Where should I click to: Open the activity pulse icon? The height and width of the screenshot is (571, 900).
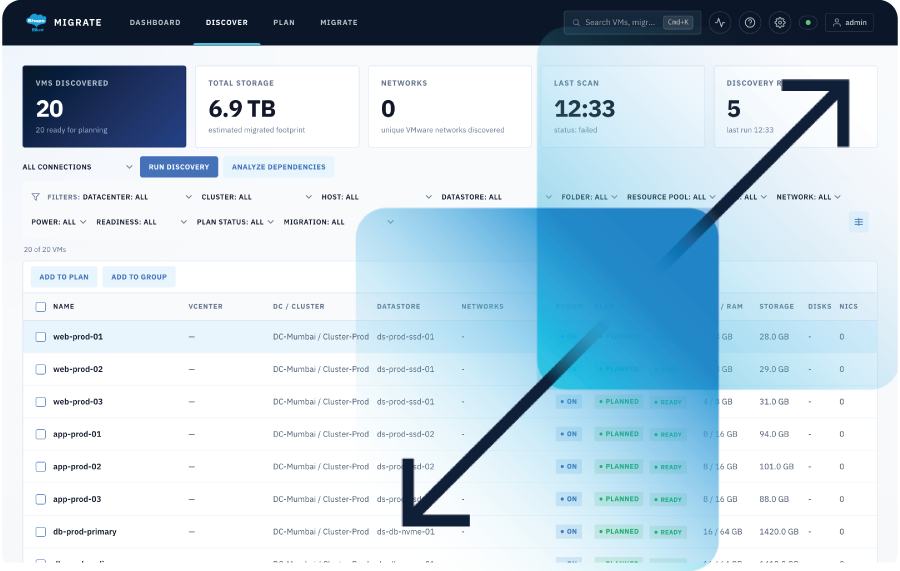pyautogui.click(x=720, y=22)
